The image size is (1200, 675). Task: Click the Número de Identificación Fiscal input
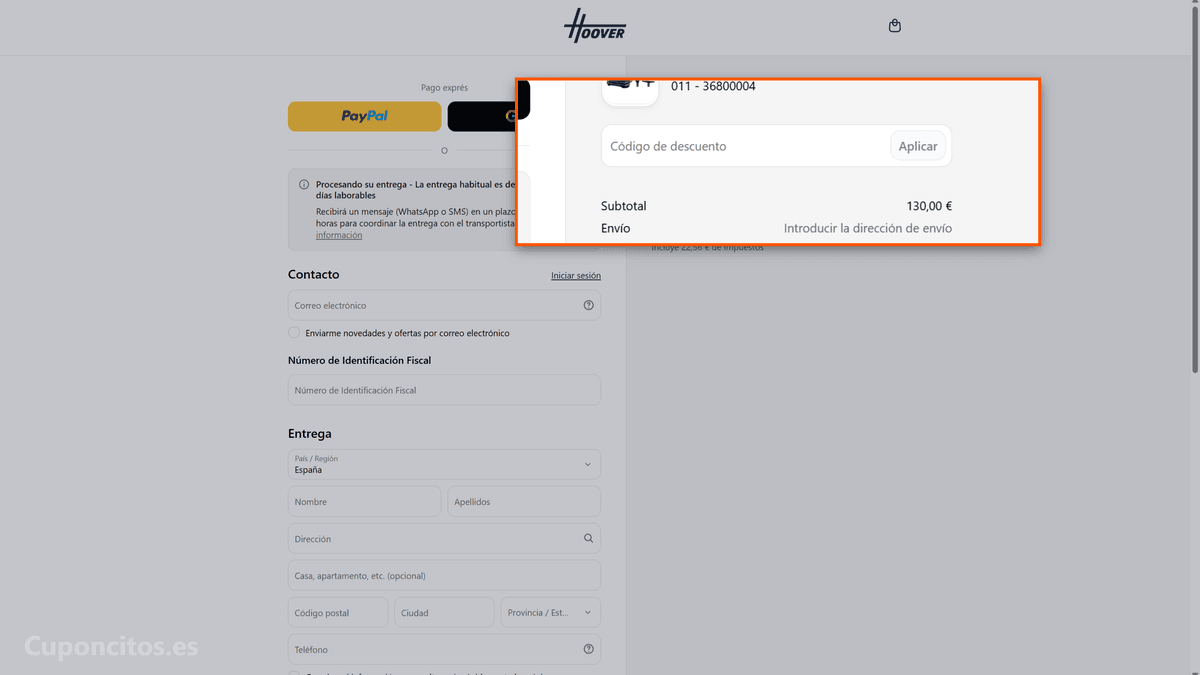[444, 390]
